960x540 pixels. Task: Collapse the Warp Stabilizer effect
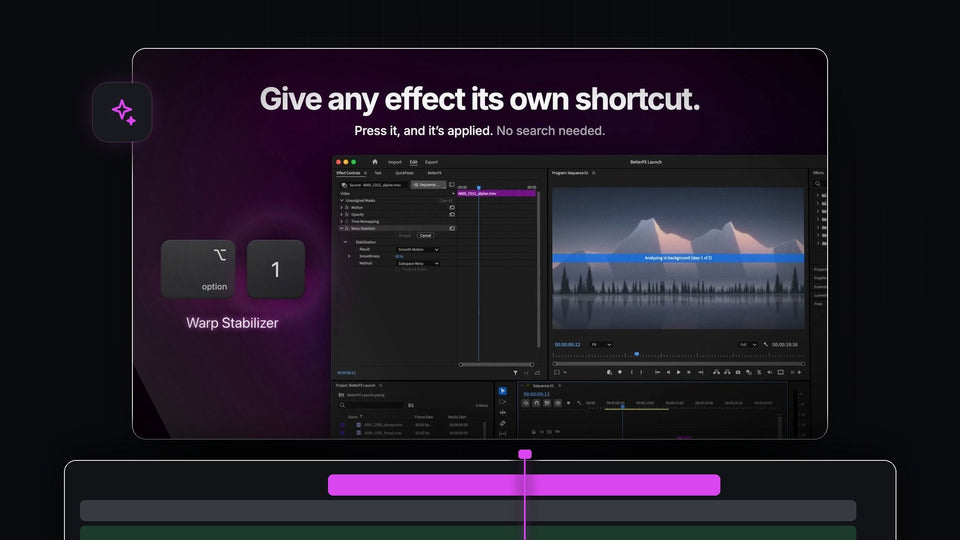tap(342, 228)
